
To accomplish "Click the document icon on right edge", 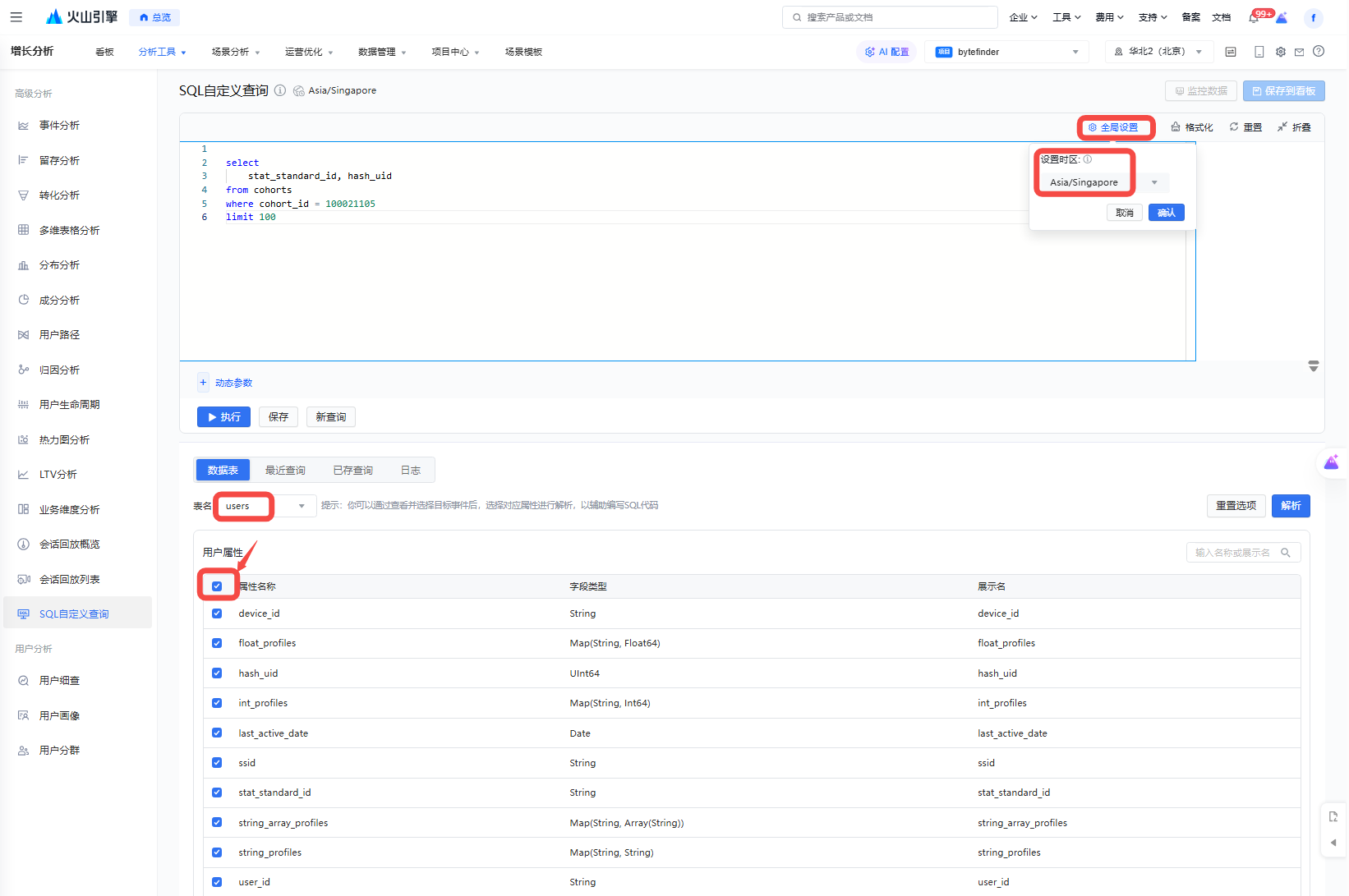I will 1333,816.
